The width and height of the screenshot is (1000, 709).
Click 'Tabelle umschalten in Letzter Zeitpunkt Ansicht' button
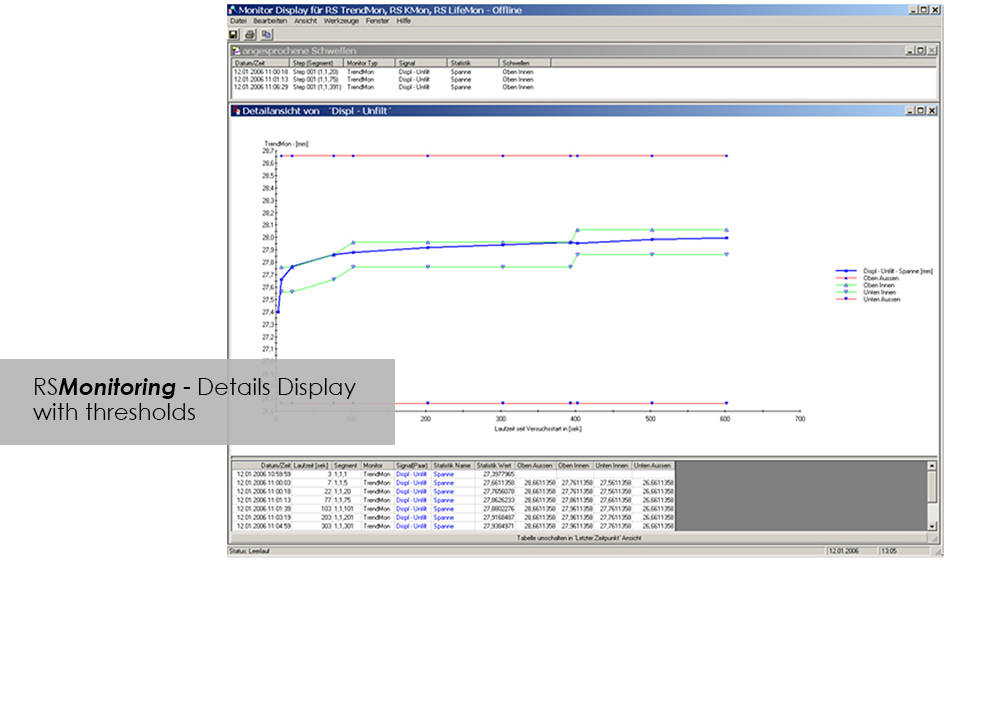coord(578,538)
